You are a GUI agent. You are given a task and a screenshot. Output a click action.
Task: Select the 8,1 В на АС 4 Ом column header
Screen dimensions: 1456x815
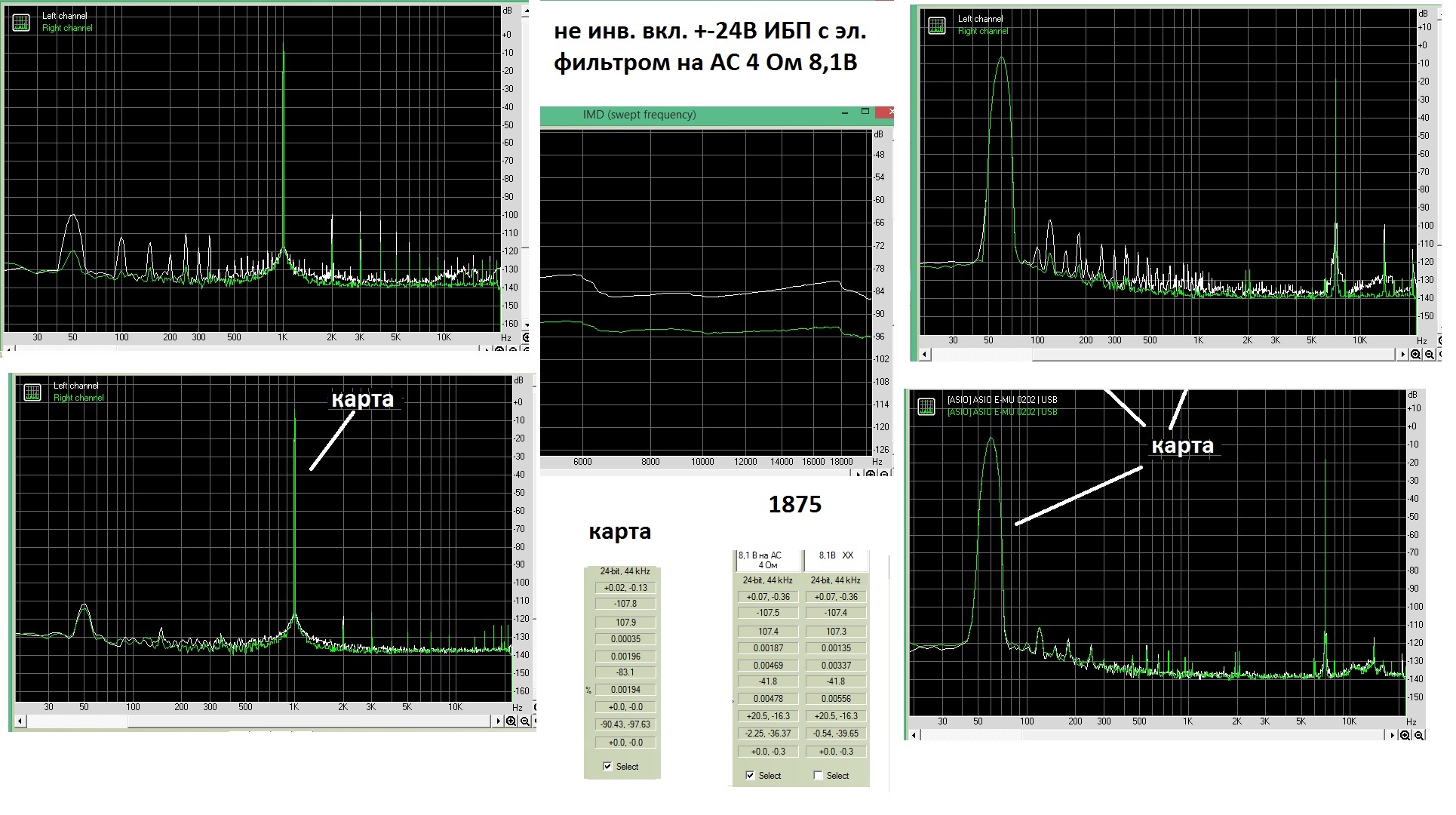[x=768, y=560]
